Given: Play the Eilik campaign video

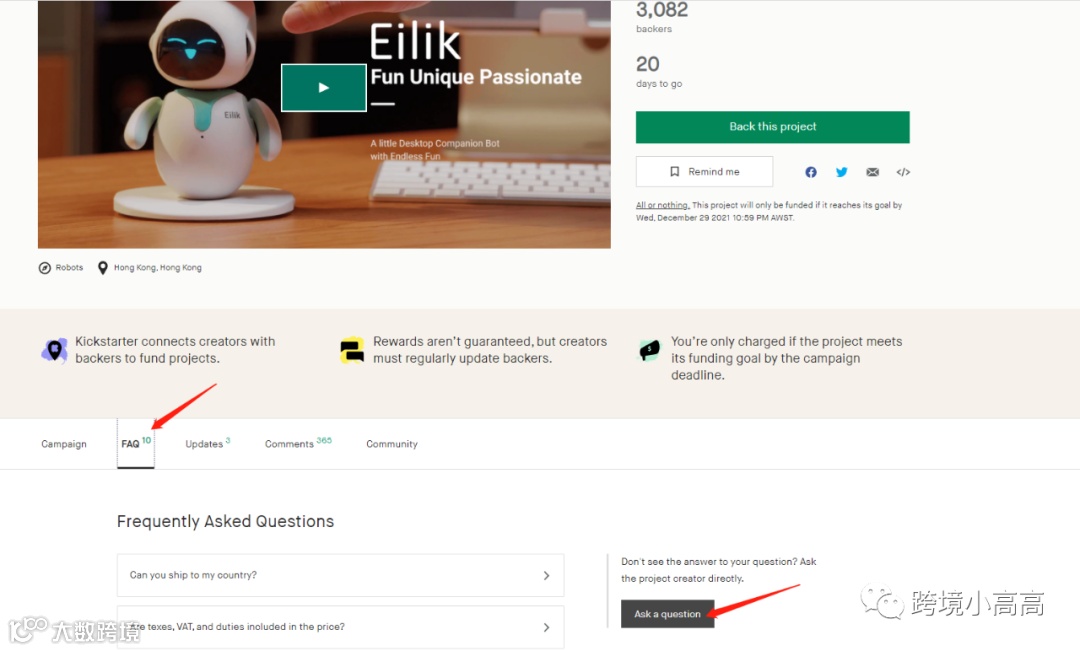Looking at the screenshot, I should click(x=324, y=87).
